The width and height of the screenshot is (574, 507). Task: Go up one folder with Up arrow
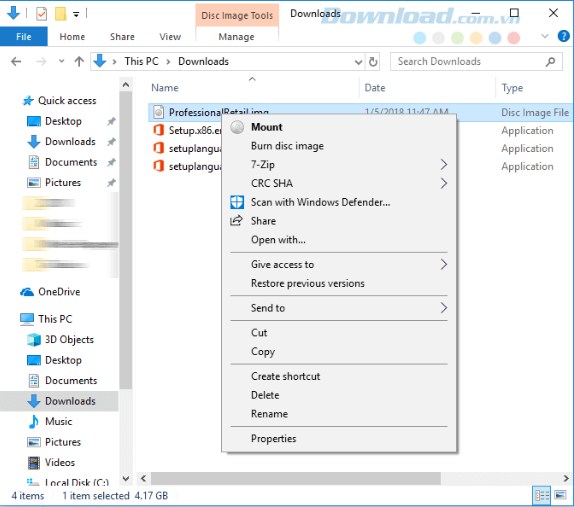[x=79, y=61]
